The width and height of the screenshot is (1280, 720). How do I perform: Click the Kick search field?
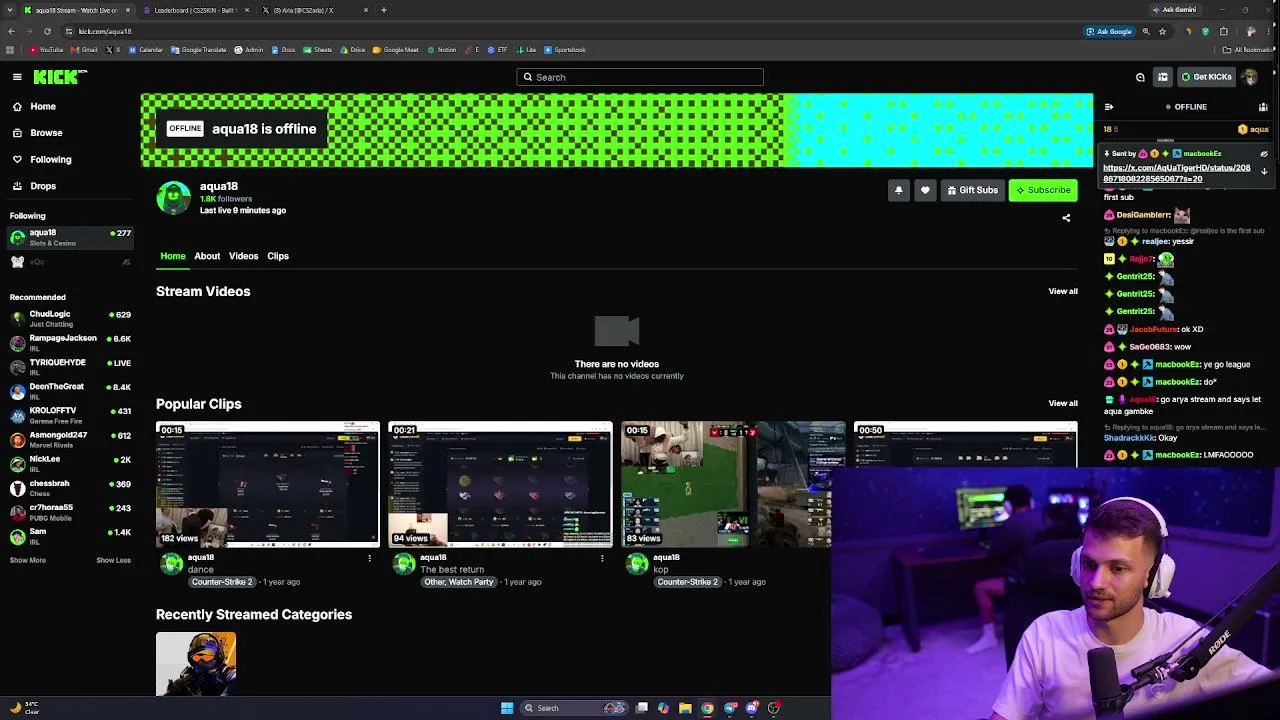640,77
